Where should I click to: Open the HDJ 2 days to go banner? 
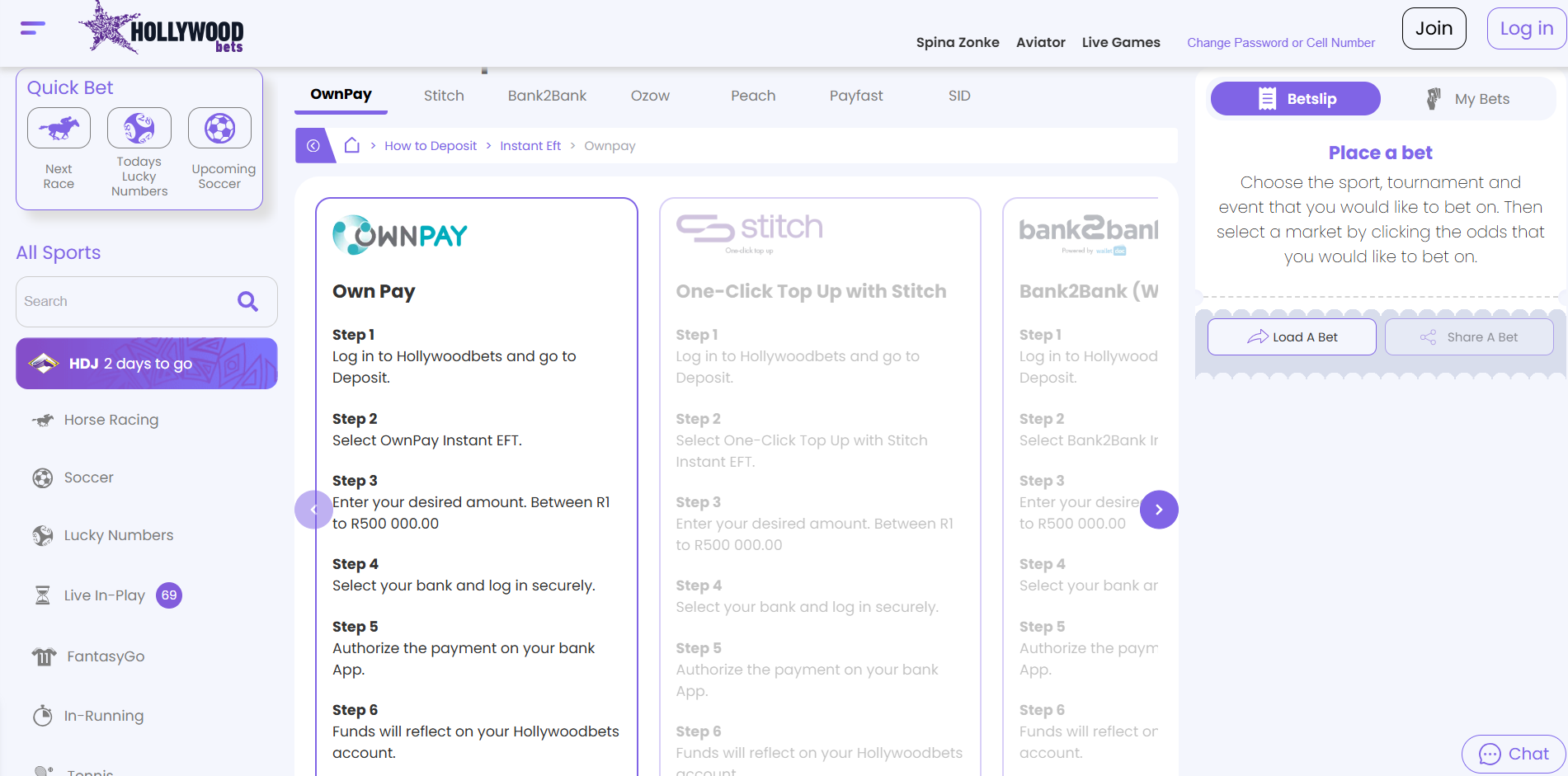point(147,364)
